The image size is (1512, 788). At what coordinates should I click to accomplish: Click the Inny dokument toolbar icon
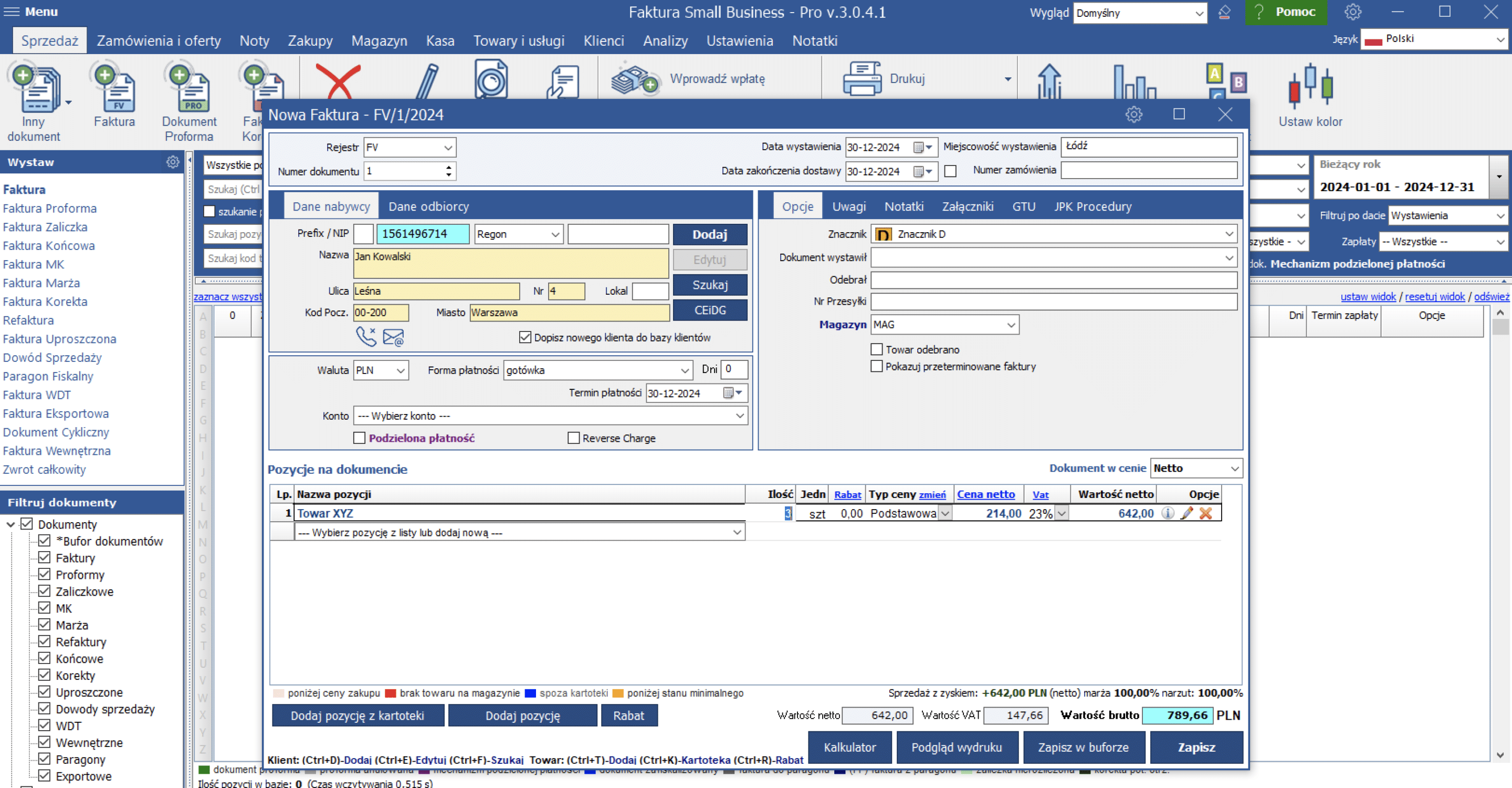pos(34,88)
